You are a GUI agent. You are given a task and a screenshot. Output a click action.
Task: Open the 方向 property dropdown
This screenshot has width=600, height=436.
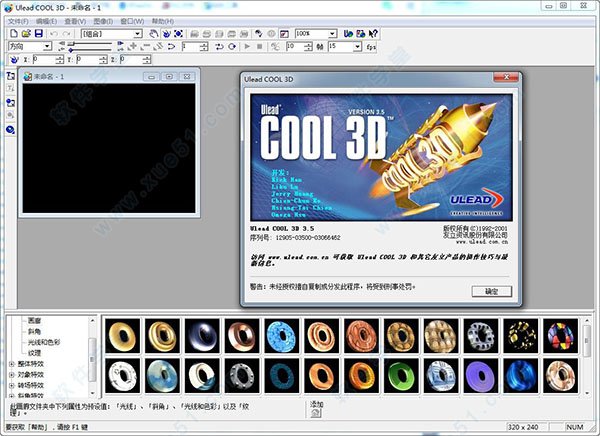point(47,47)
